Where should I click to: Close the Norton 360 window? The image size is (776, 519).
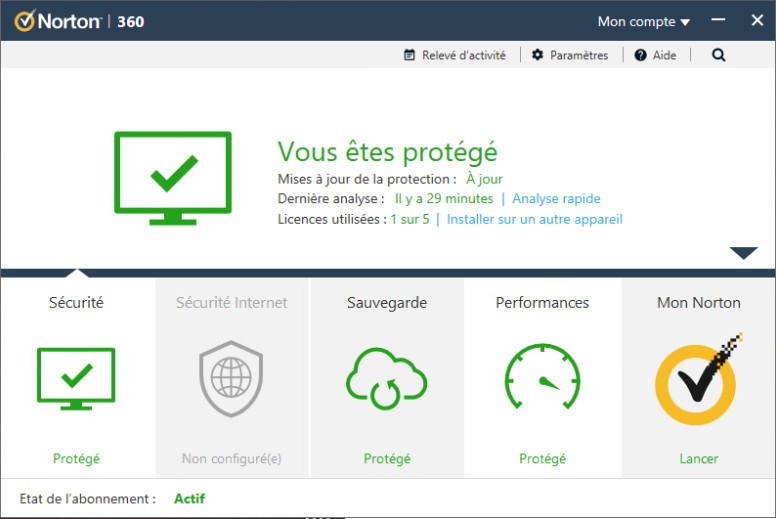click(757, 20)
